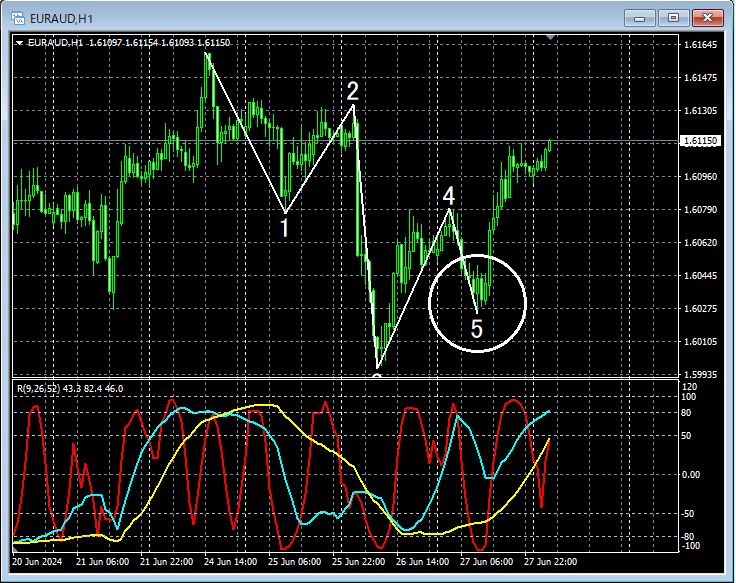
Task: Click the indicator scale value 50
Action: click(686, 436)
